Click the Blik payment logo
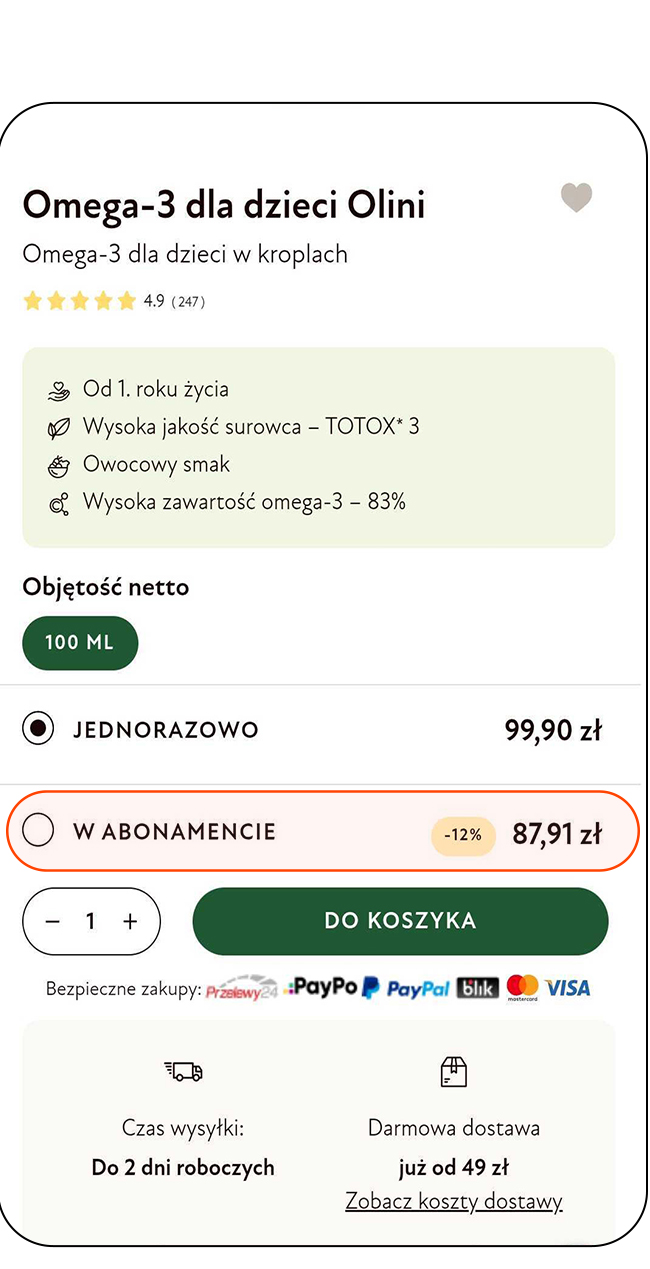 pos(478,988)
